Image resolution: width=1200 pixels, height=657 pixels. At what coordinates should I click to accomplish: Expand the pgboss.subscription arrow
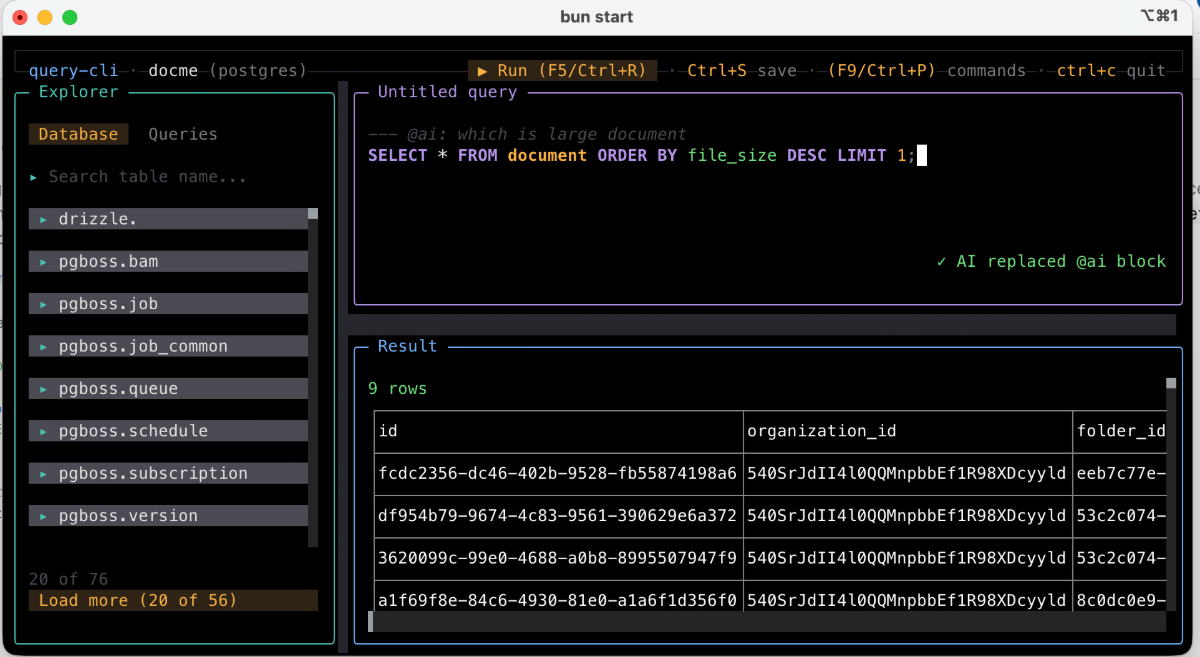44,474
